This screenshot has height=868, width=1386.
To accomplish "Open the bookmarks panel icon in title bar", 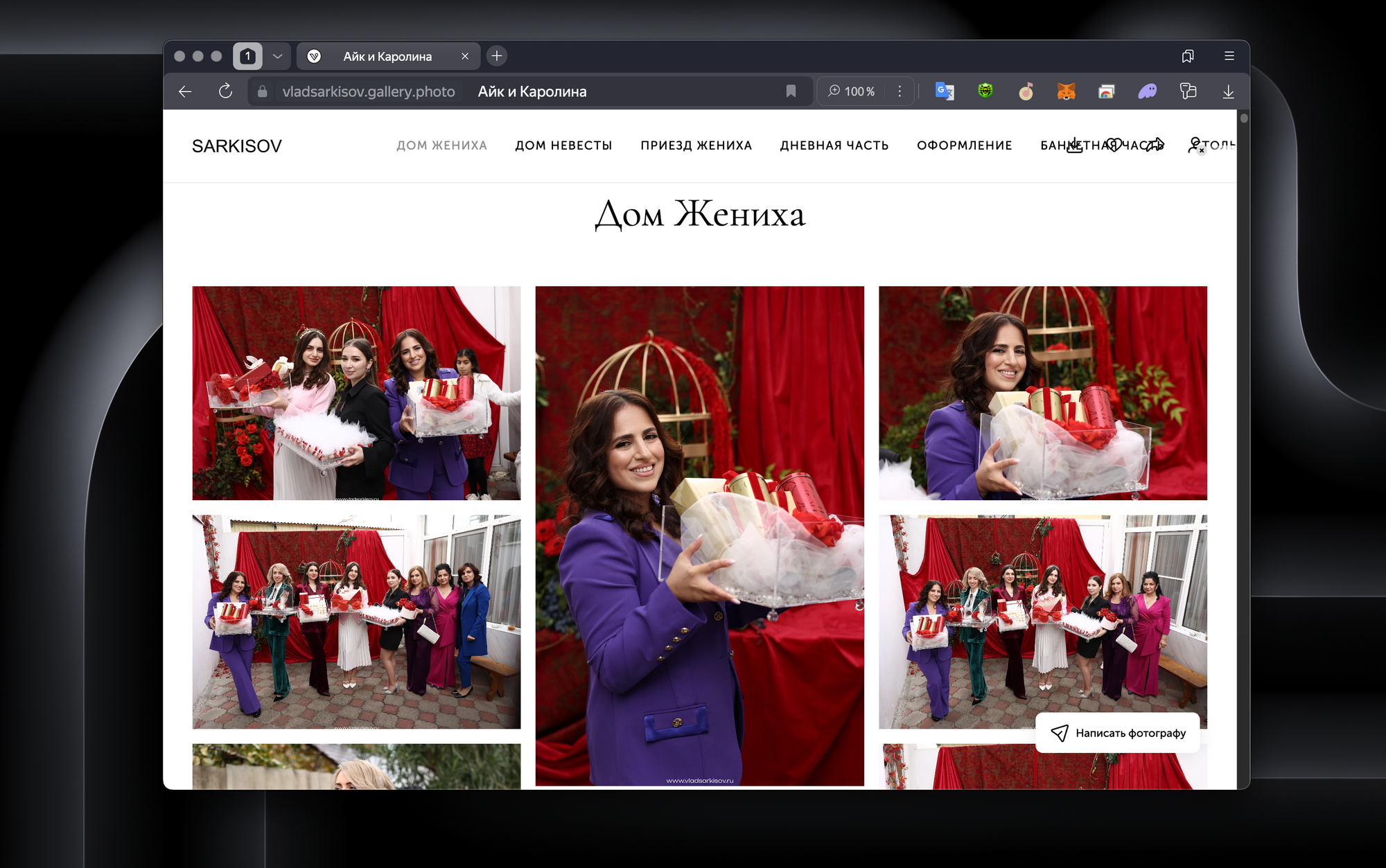I will 1188,56.
